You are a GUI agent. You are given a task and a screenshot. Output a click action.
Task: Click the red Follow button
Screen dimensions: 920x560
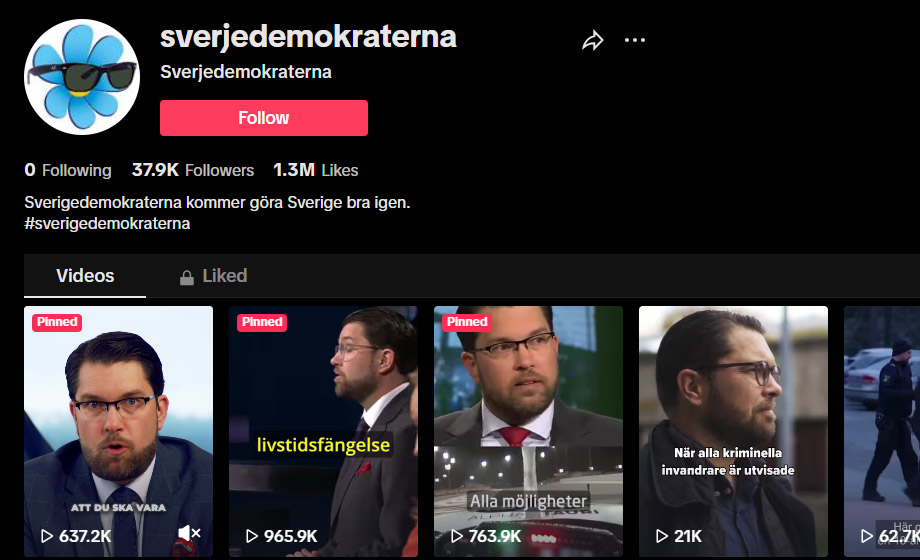tap(264, 118)
